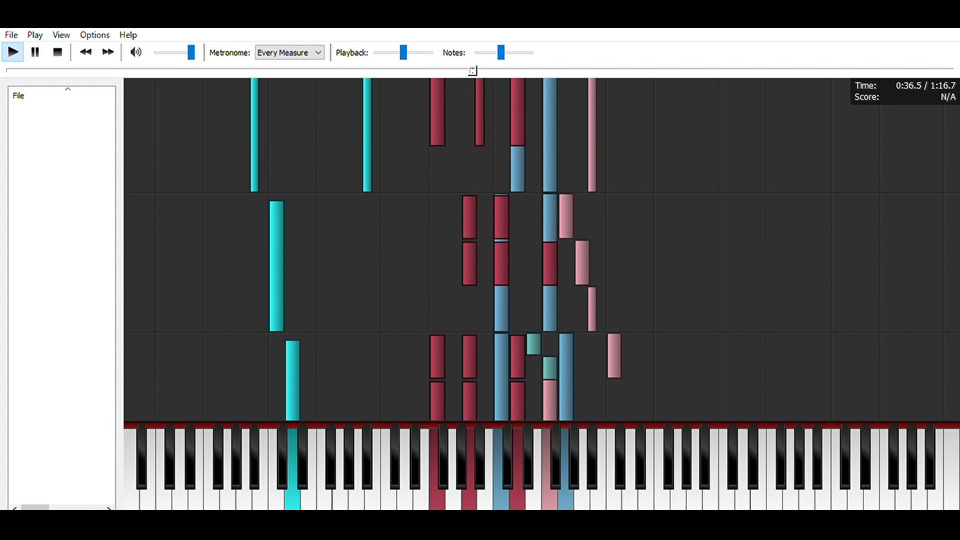960x540 pixels.
Task: Open the Options menu
Action: coord(94,35)
